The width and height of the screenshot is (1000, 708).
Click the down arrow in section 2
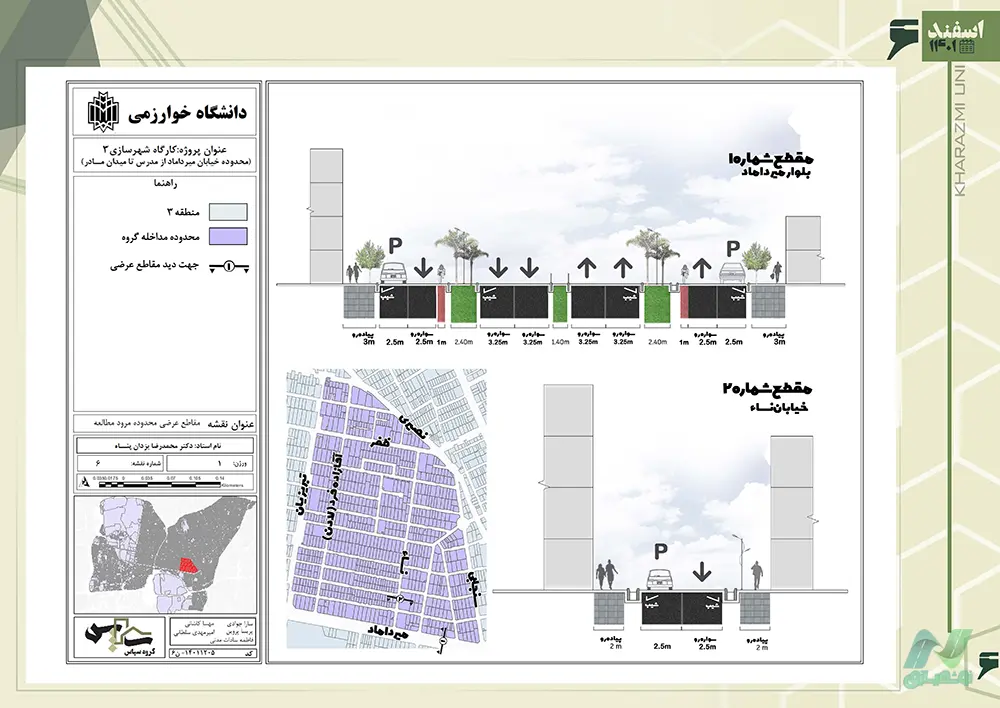click(702, 571)
